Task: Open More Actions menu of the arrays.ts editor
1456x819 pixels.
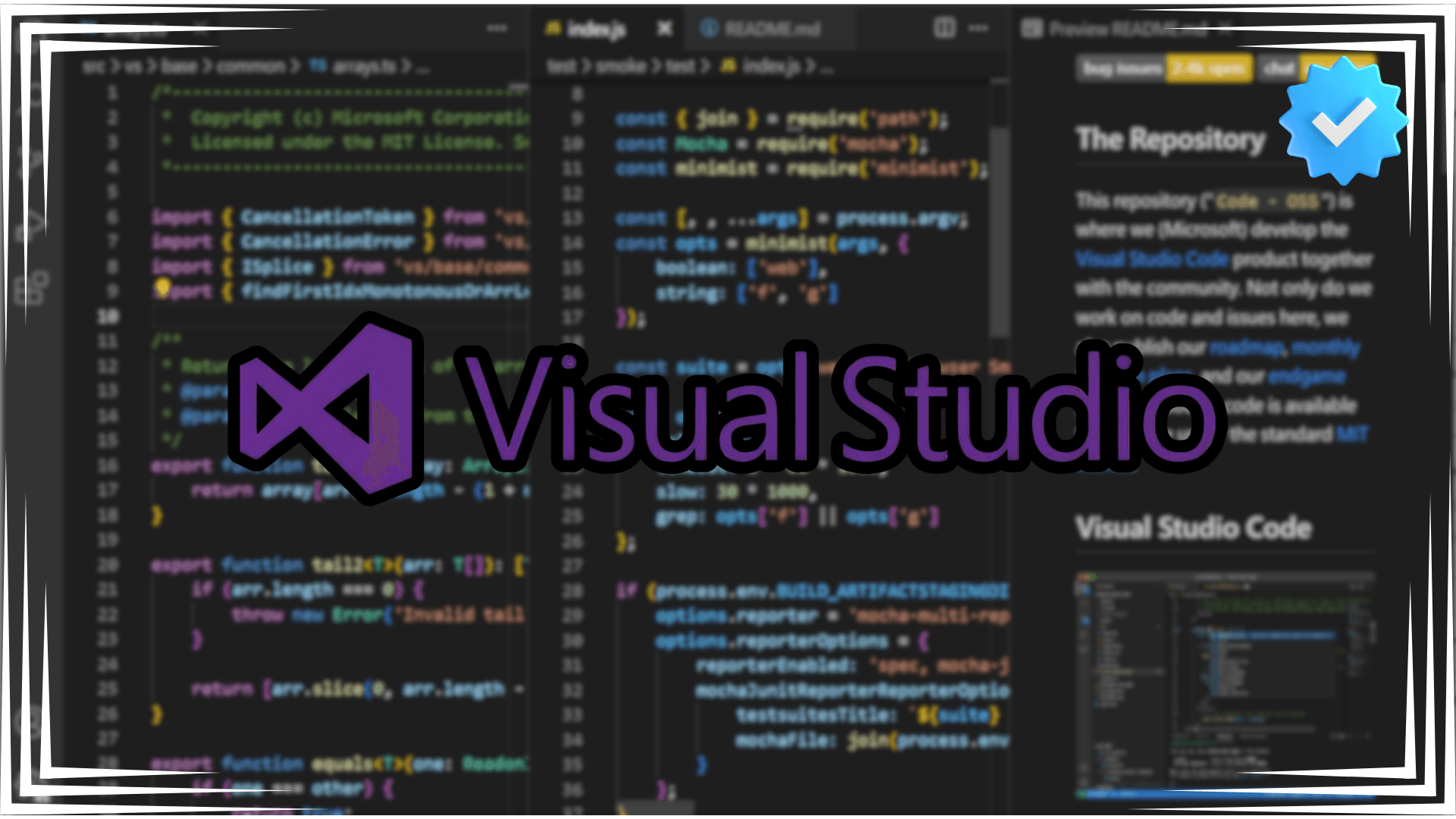Action: pos(497,28)
